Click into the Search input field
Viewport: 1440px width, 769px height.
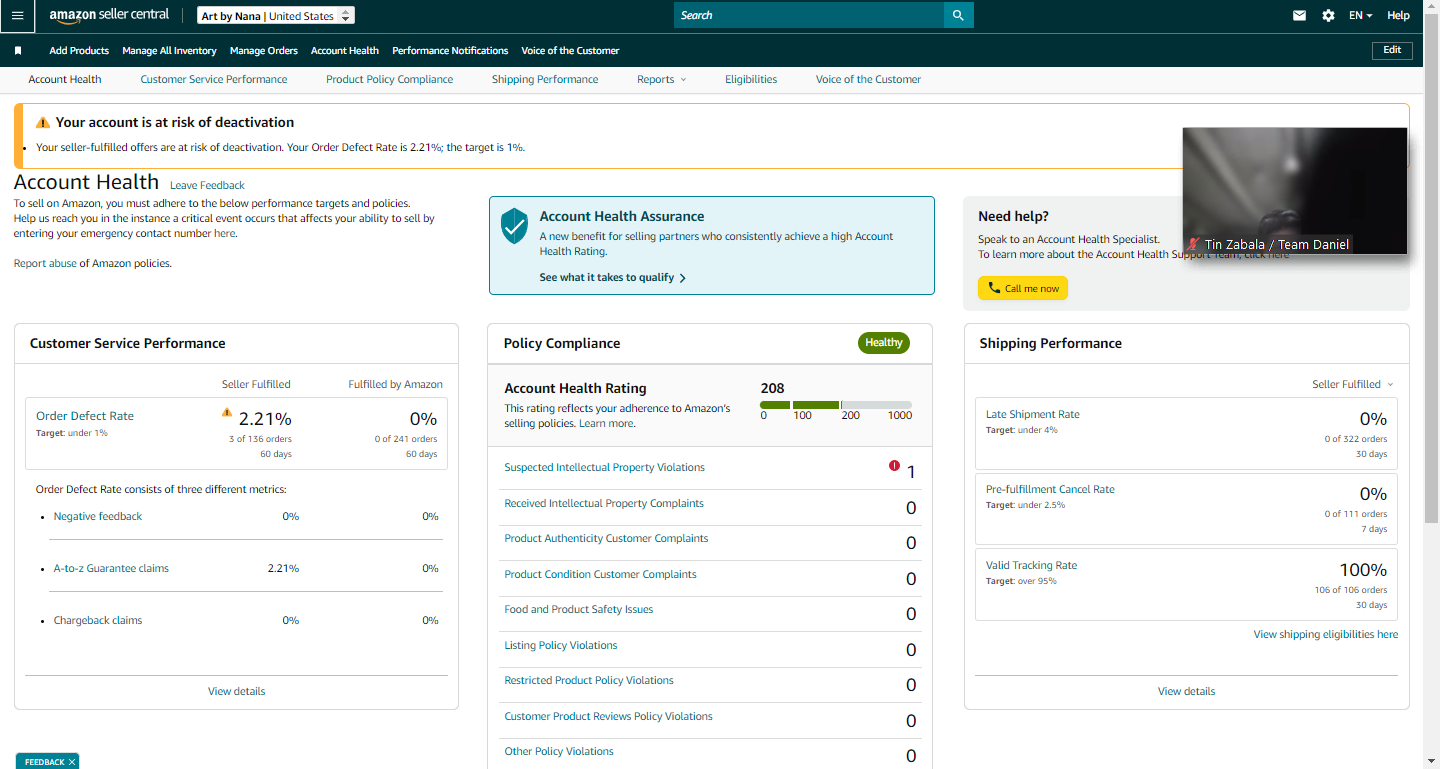click(x=809, y=15)
